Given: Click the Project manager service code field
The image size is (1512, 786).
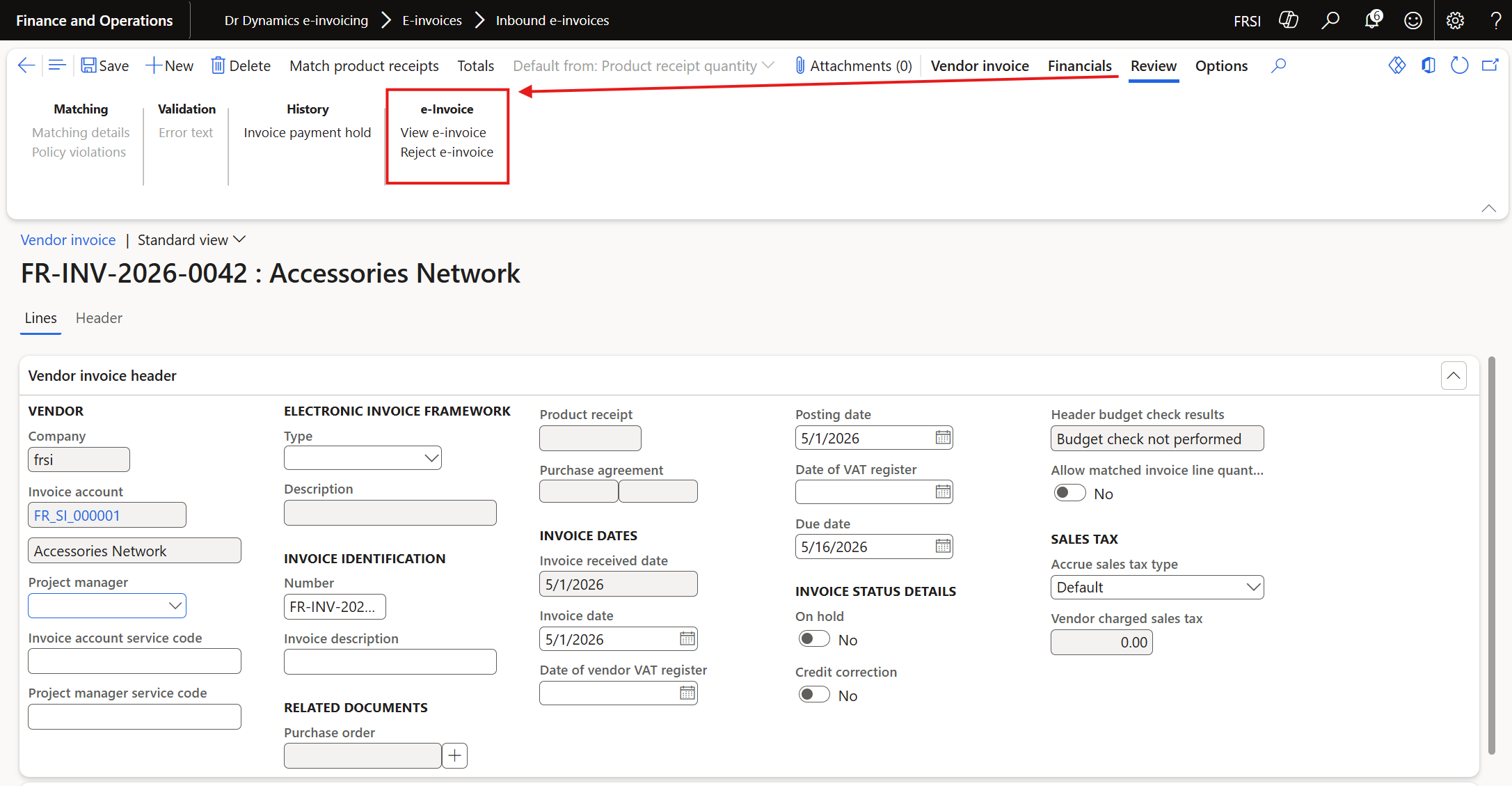Looking at the screenshot, I should [x=134, y=716].
